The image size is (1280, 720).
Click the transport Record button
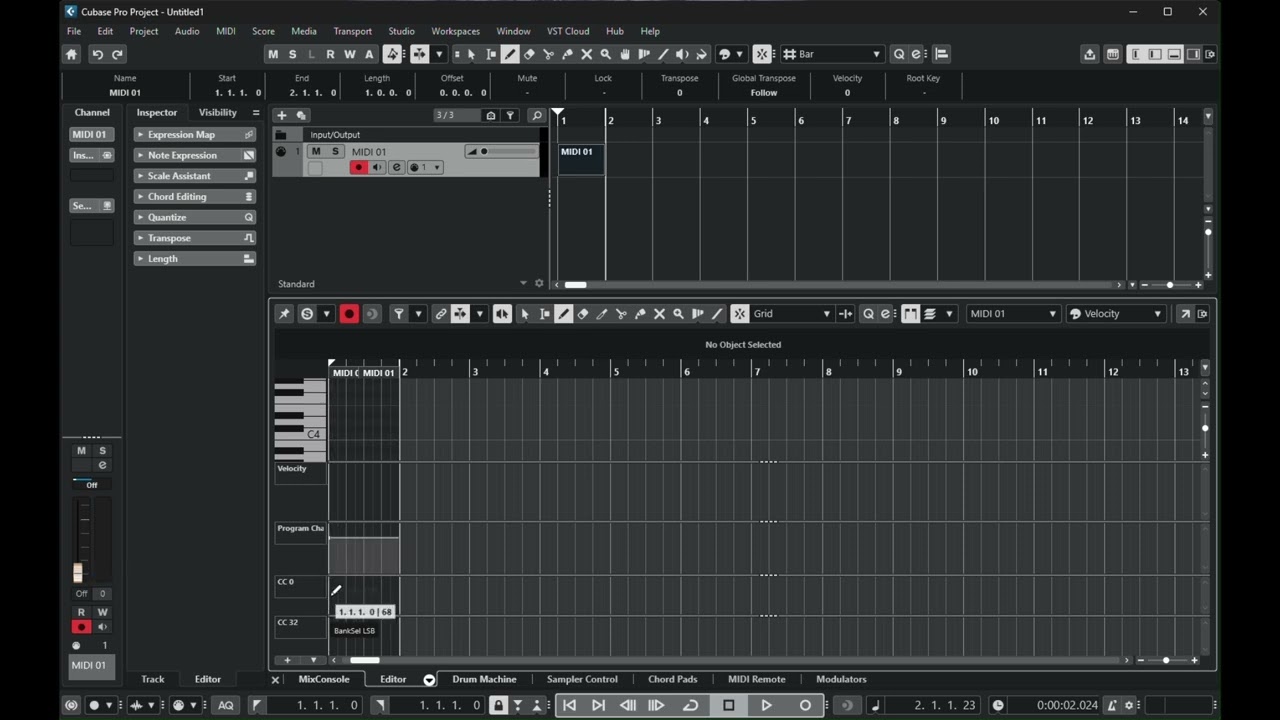tap(805, 705)
